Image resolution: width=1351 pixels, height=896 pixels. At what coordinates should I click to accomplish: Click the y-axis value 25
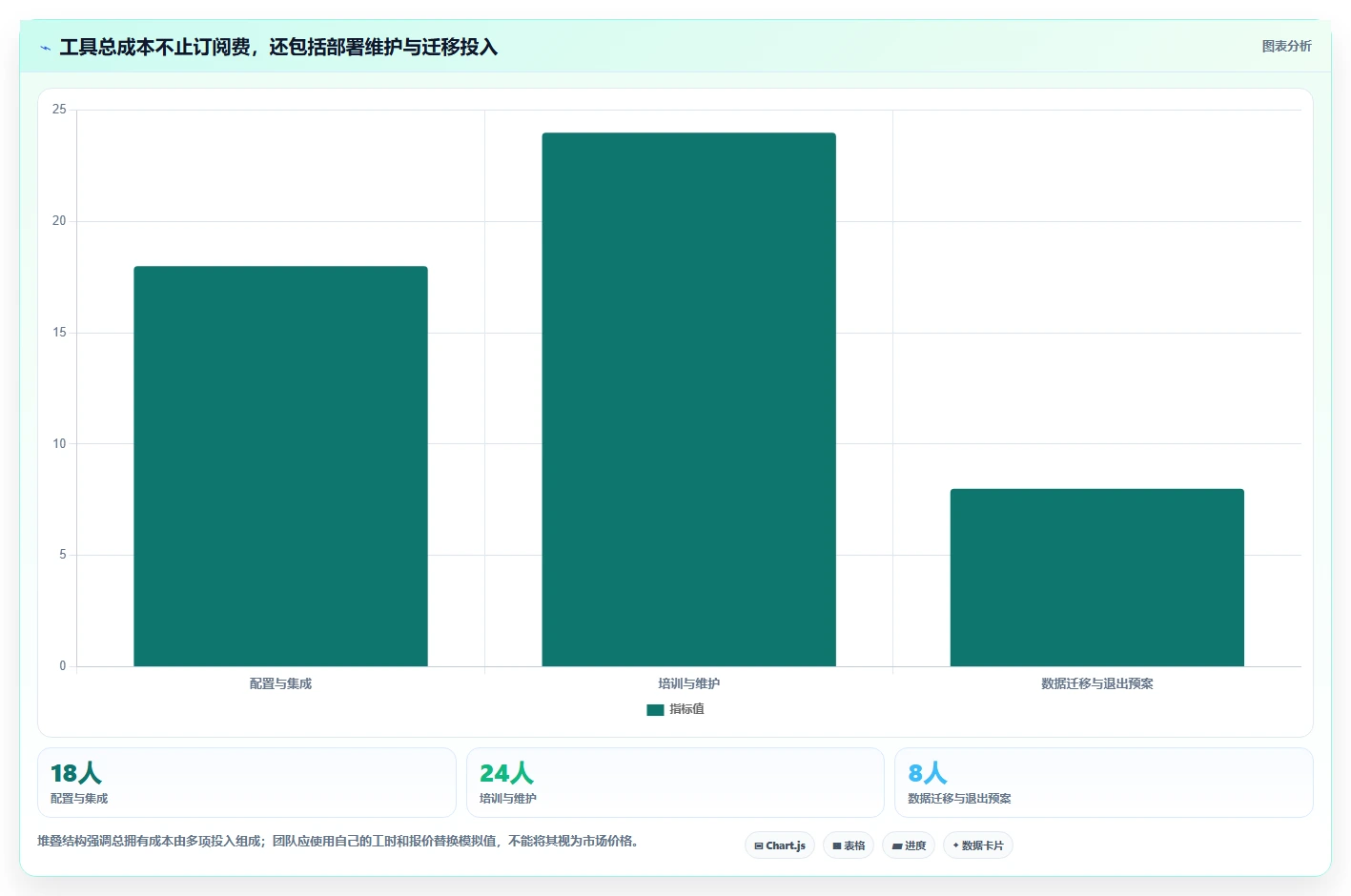point(59,110)
